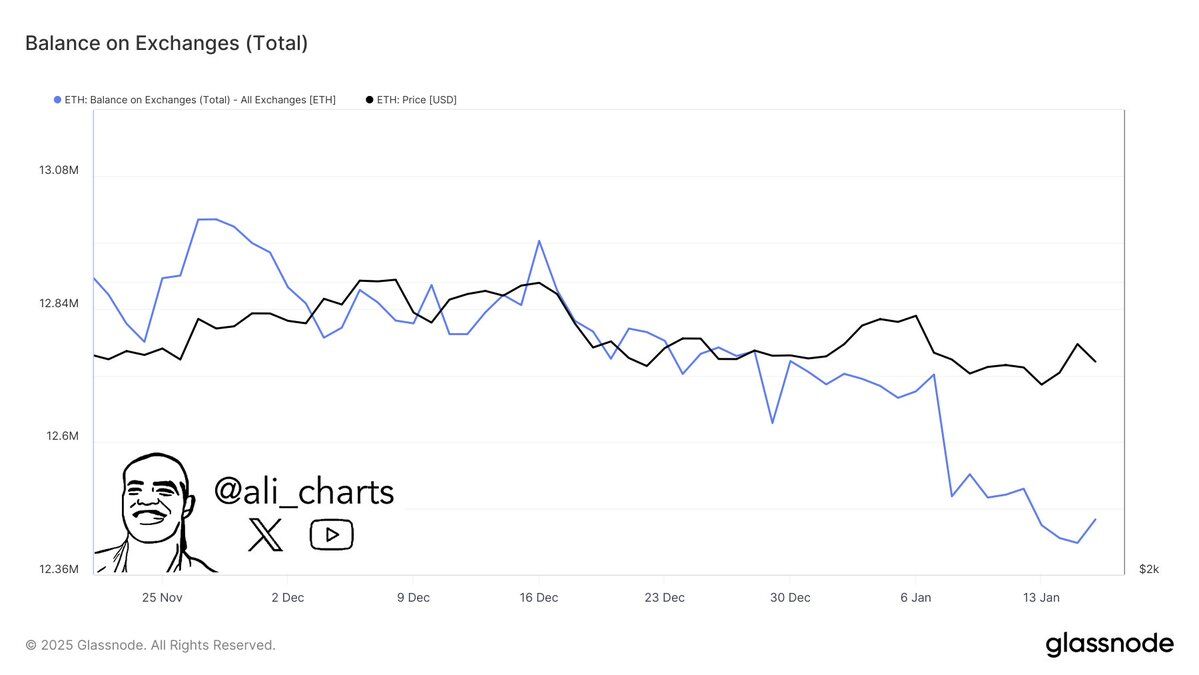Click the ETH: Price [USD] legend label

tap(416, 100)
